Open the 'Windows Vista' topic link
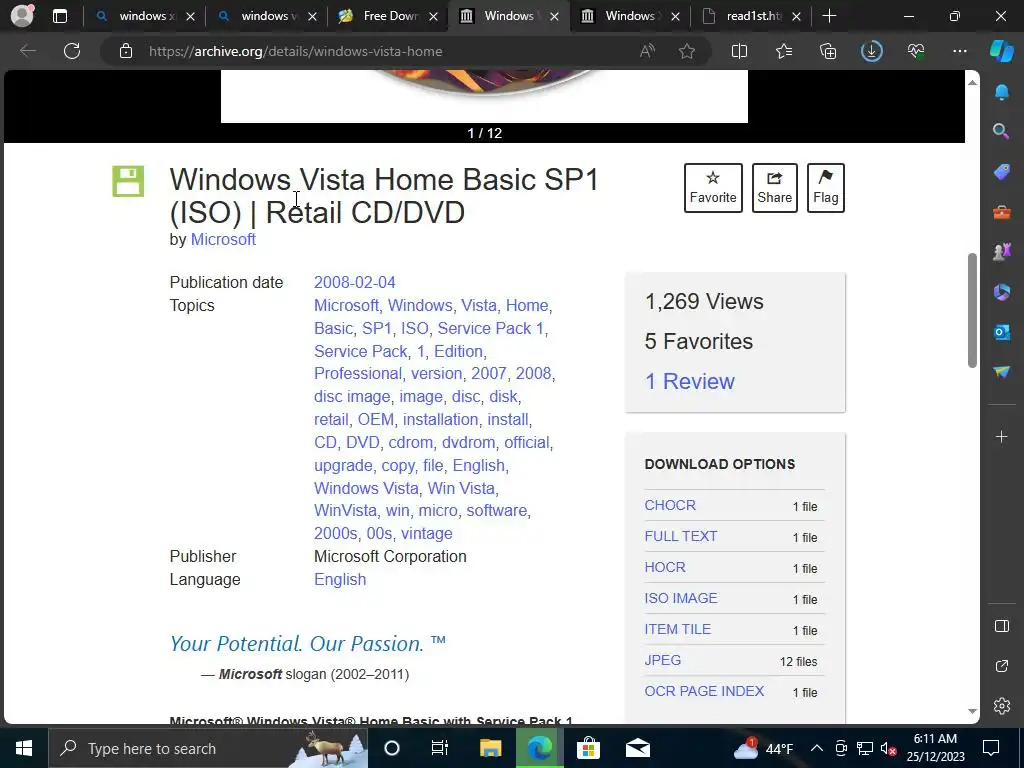Screen dimensions: 1024x768 point(366,488)
